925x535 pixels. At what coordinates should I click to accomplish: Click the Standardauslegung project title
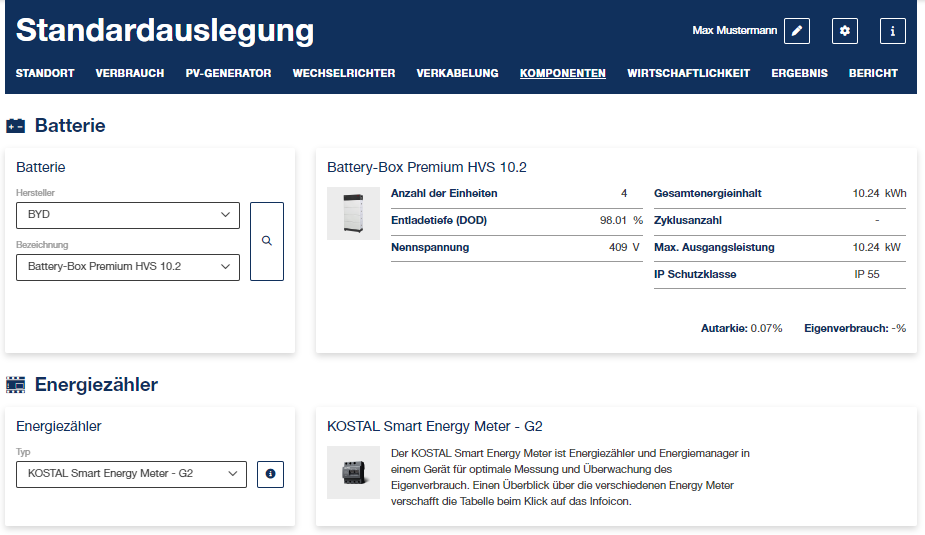click(x=165, y=31)
